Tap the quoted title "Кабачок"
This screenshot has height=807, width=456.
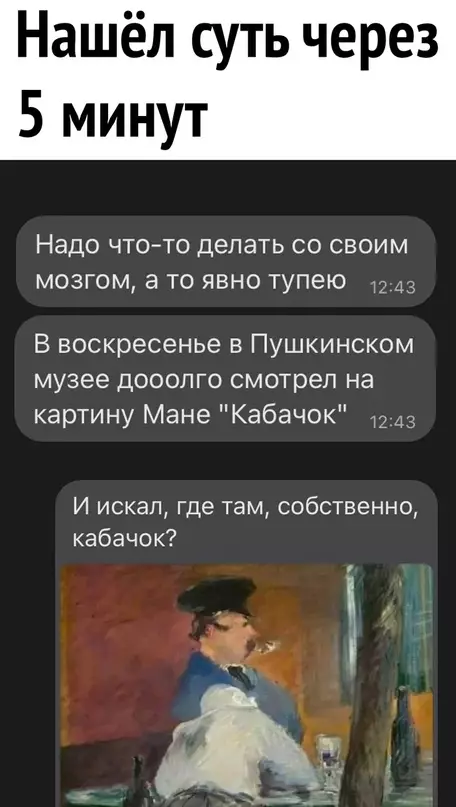tap(287, 412)
